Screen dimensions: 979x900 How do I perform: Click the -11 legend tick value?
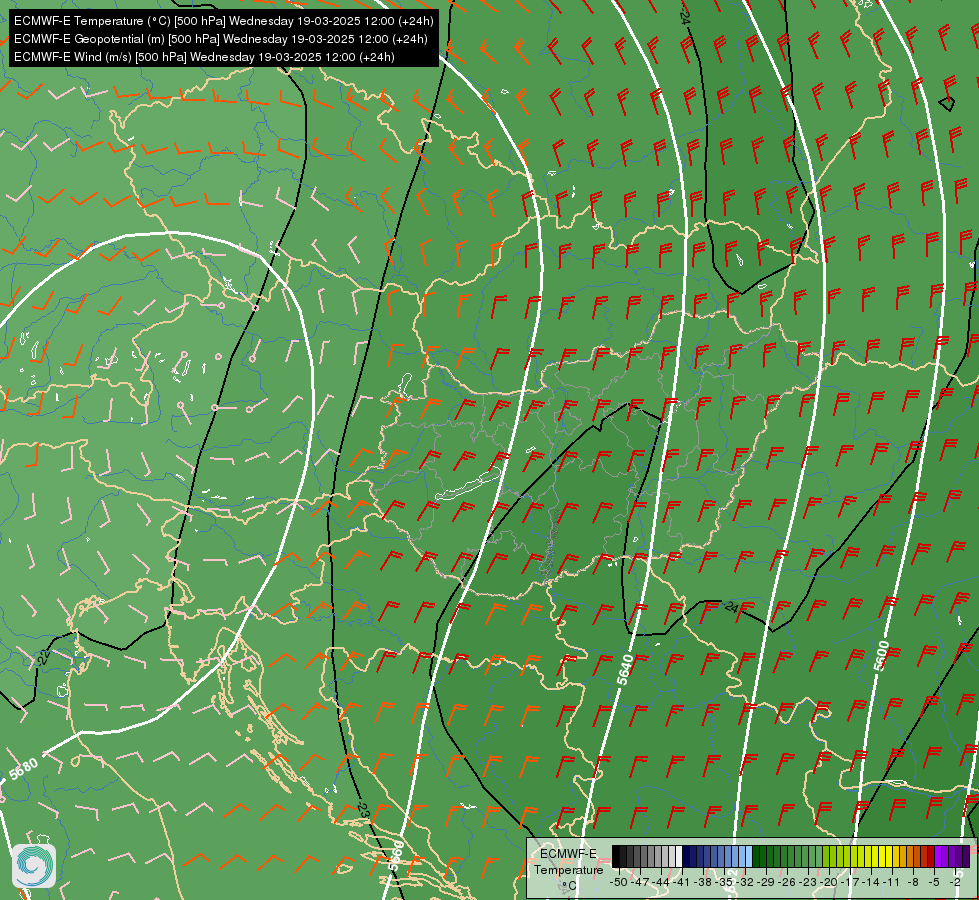pos(893,882)
